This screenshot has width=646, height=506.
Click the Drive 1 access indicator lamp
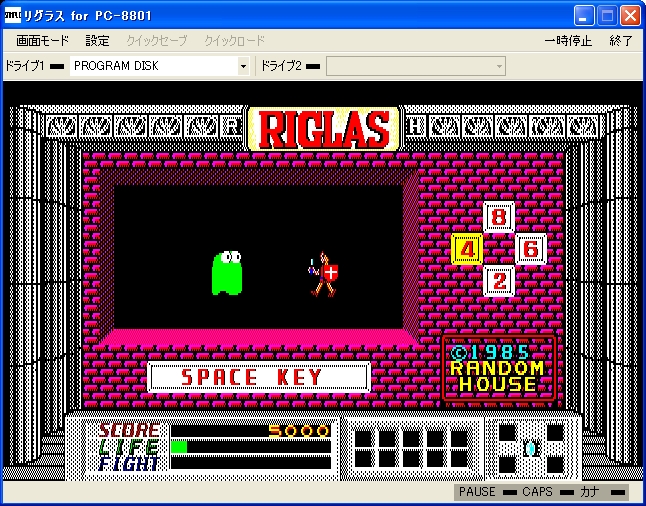pos(57,66)
